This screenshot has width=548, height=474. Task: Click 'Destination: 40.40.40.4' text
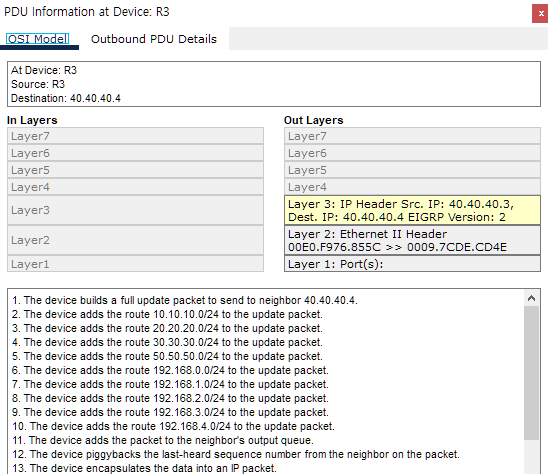[x=66, y=98]
